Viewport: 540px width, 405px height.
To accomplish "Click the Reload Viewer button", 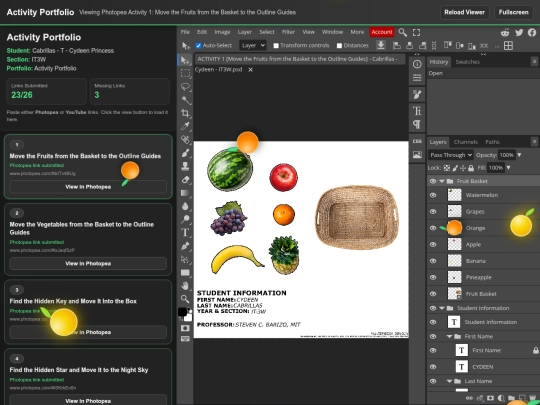I will 464,12.
